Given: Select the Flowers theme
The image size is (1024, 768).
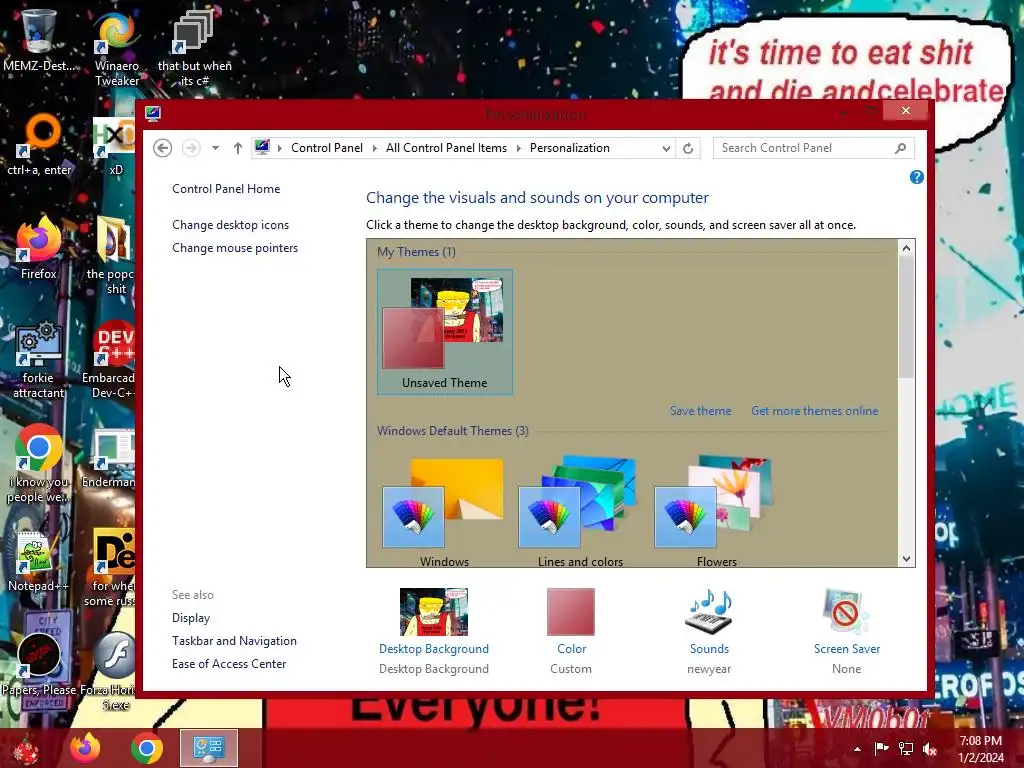Looking at the screenshot, I should point(716,511).
